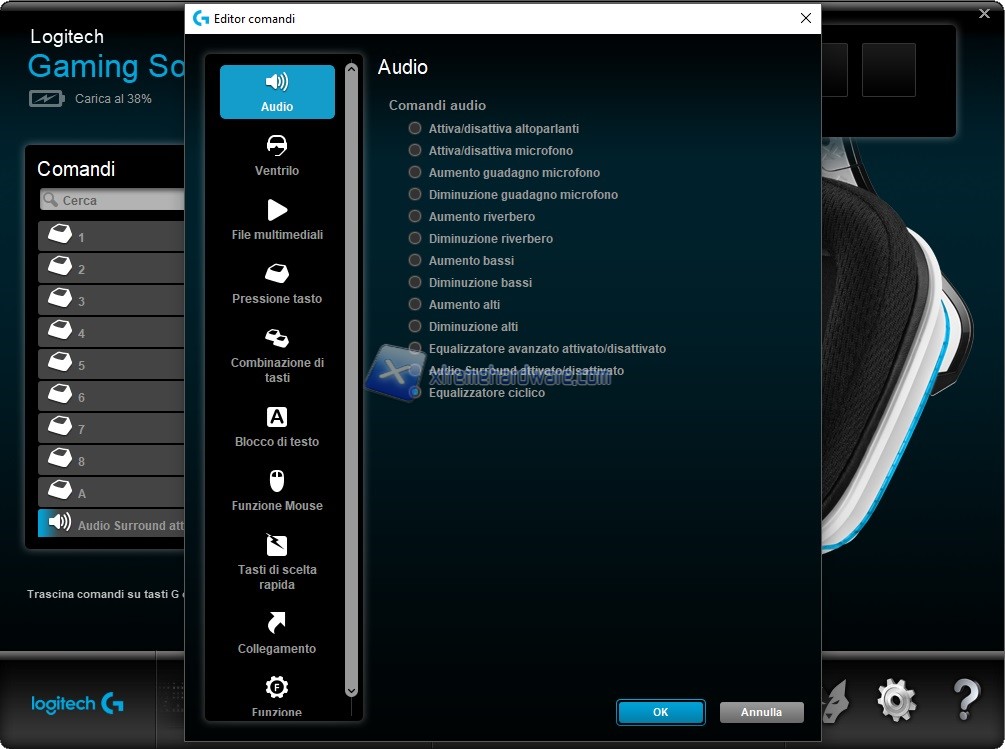Open the Ventrilo command category
Screen dimensions: 1005x749
277,156
